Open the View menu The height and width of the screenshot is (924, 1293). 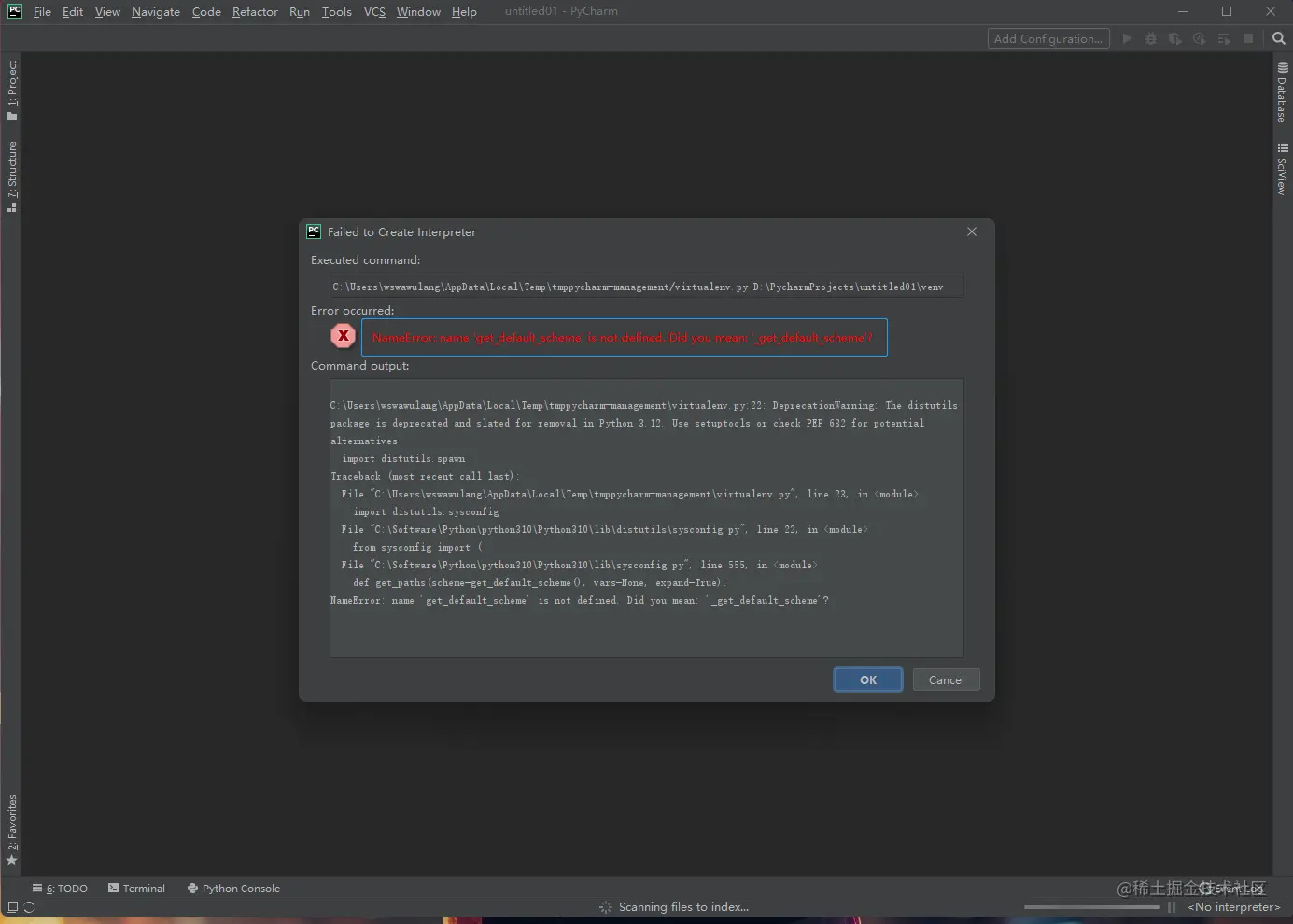(107, 11)
